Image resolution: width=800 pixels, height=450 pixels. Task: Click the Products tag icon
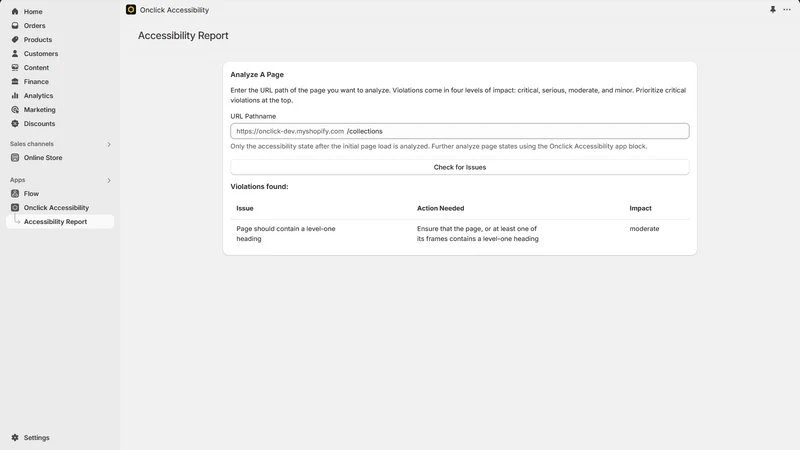point(15,39)
